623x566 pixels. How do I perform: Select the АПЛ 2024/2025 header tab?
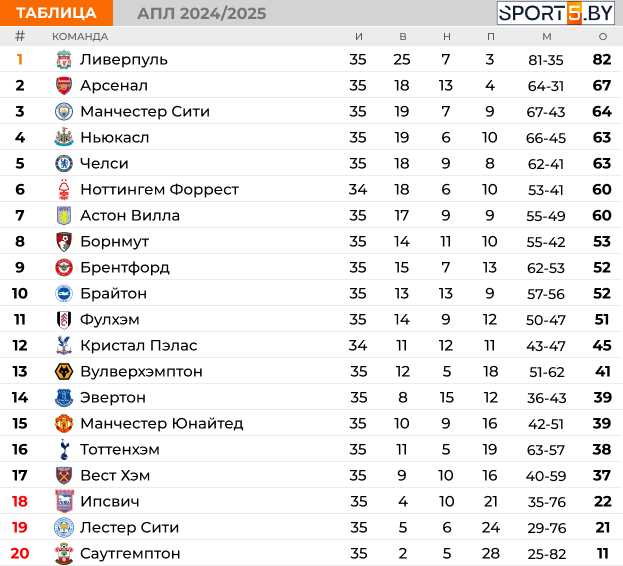(x=201, y=14)
